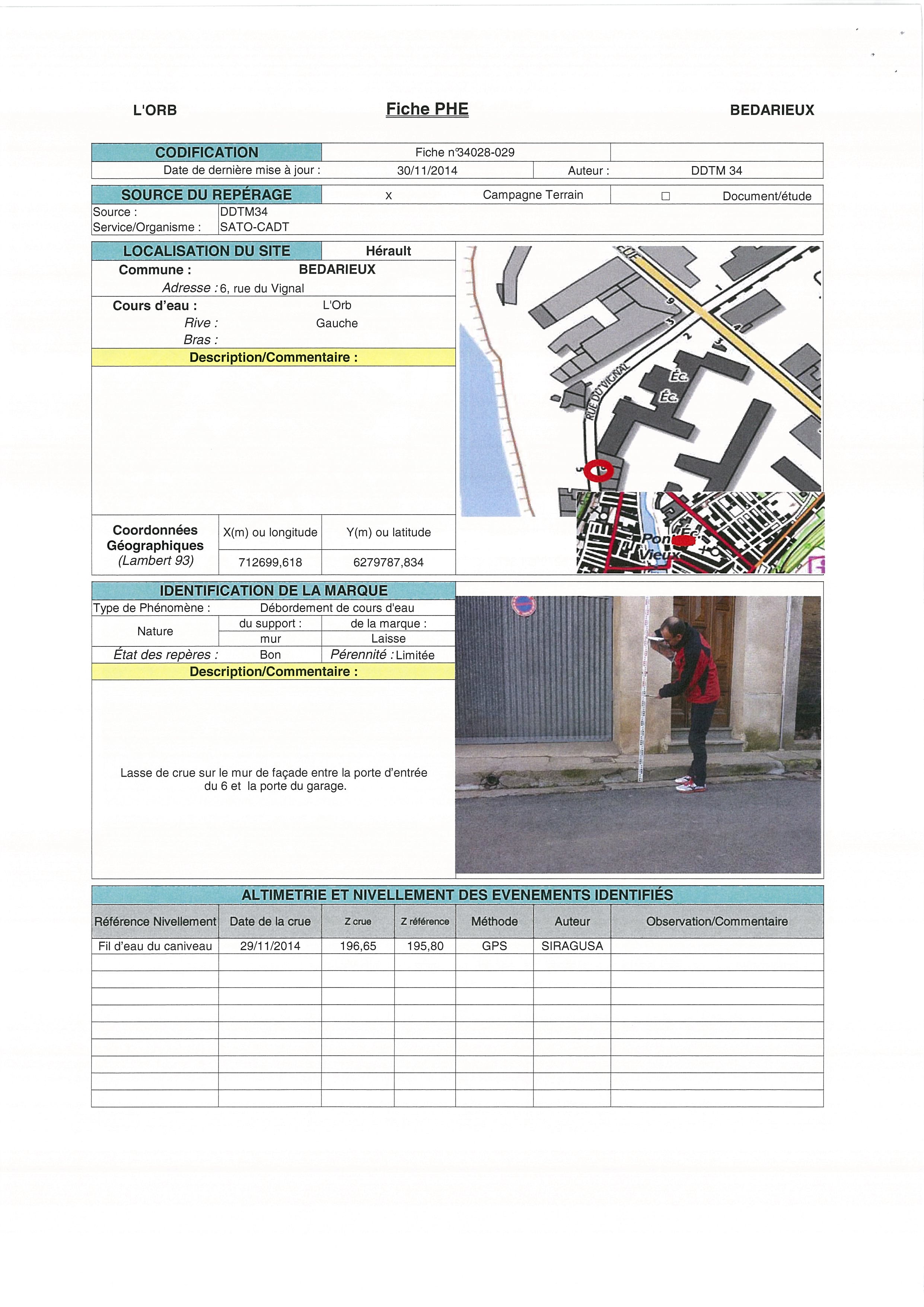
Task: Click the 'LOCALISATION DU SITE' header
Action: coord(207,251)
